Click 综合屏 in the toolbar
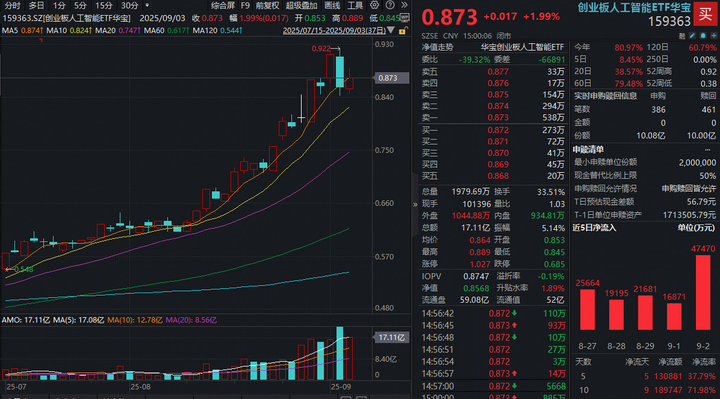 click(x=223, y=6)
